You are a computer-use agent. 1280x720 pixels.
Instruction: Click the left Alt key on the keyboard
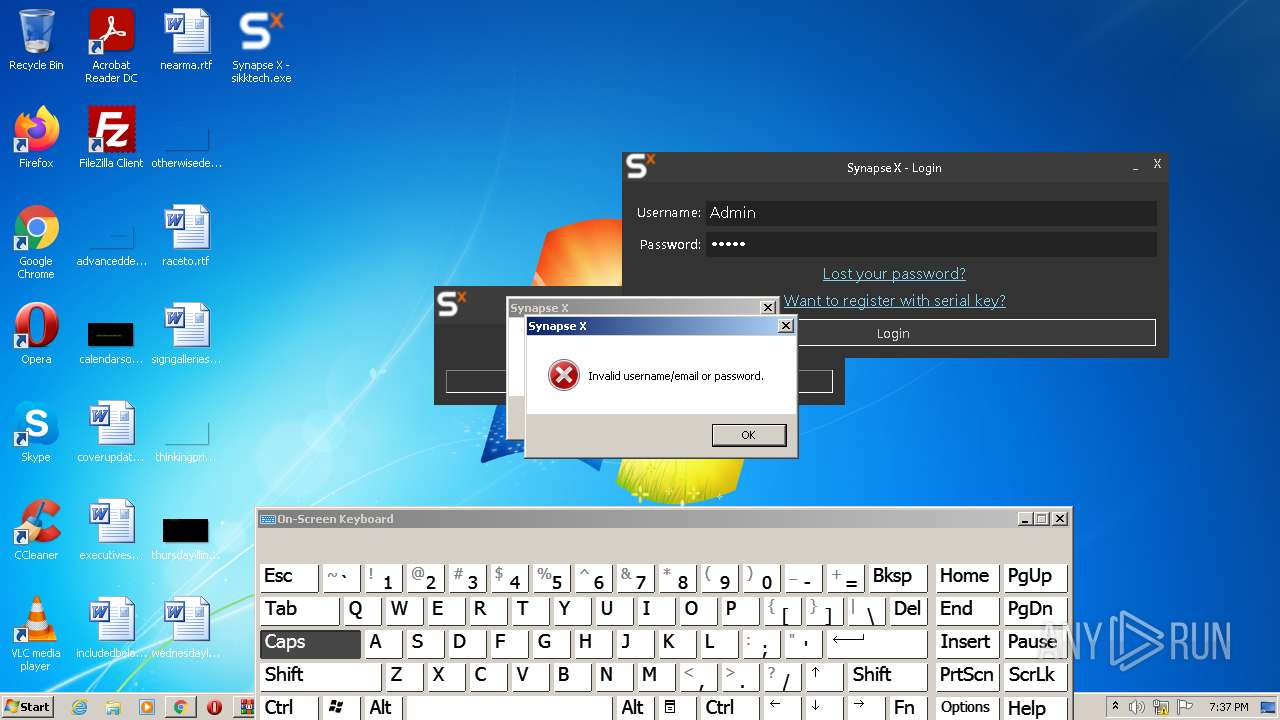click(x=383, y=708)
